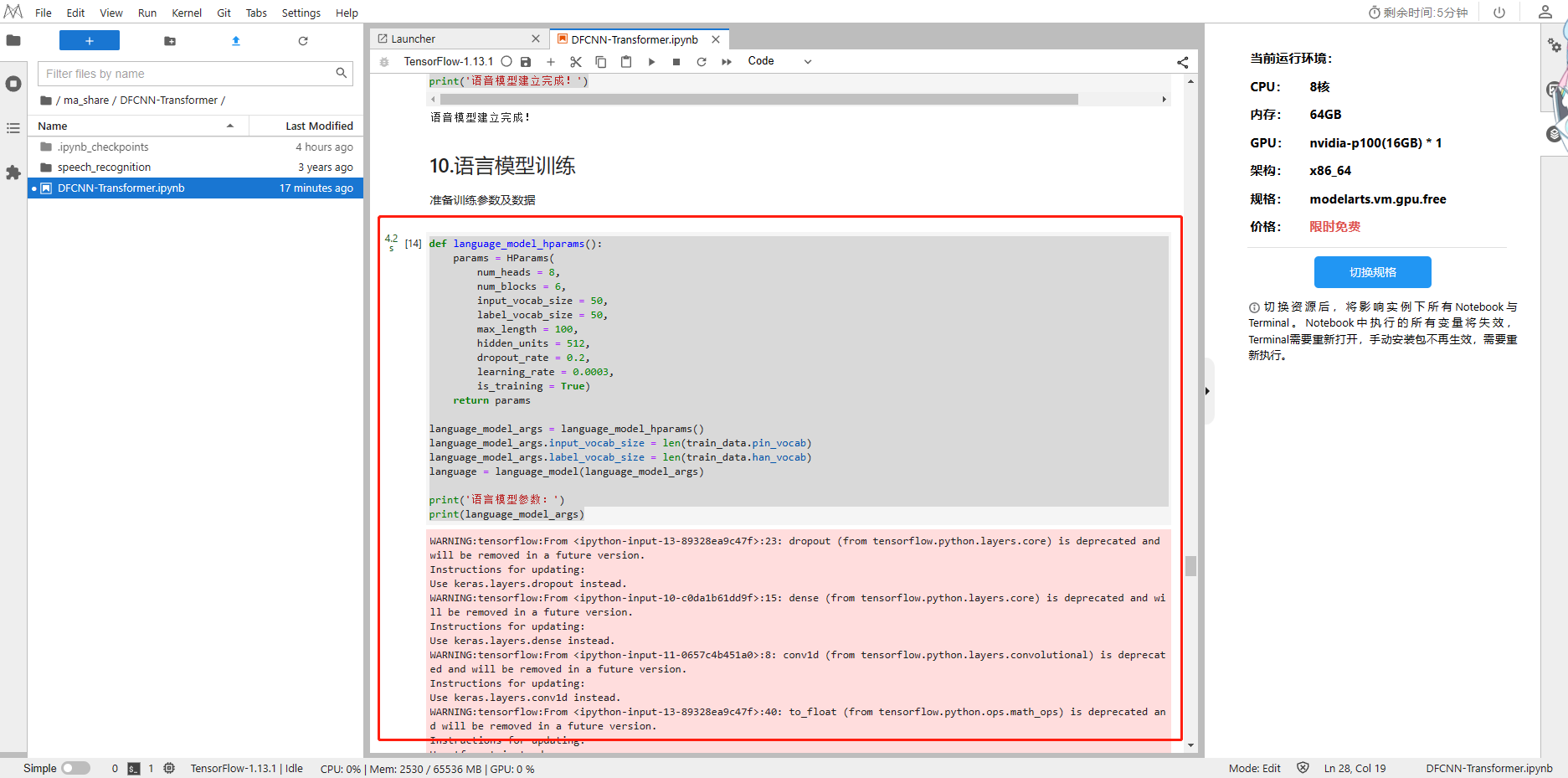
Task: Navigate to ma_share in the breadcrumb
Action: point(86,100)
